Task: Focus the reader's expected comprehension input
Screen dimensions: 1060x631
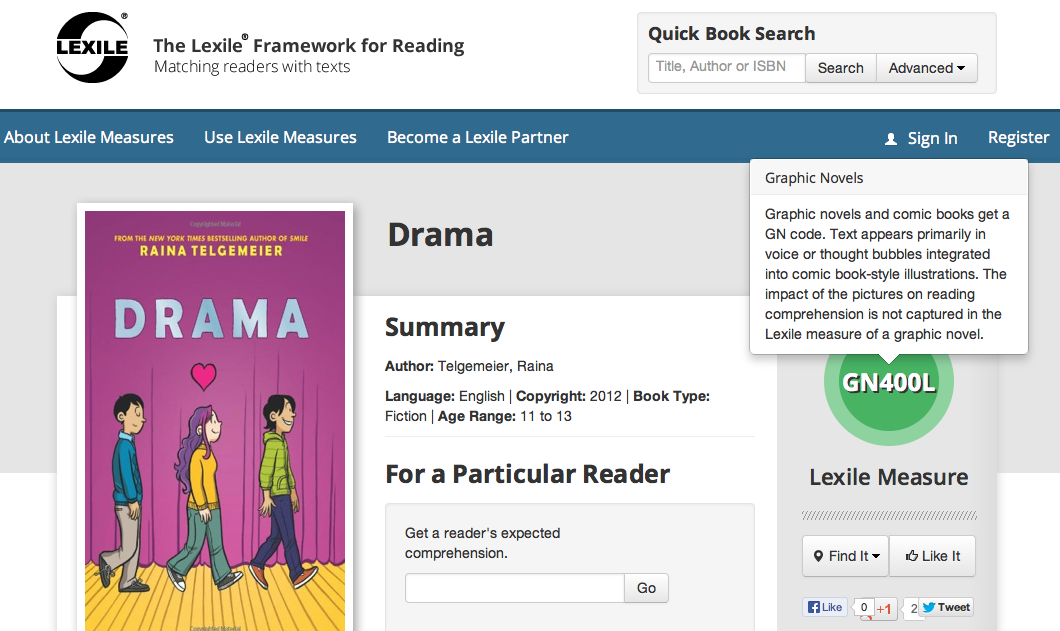Action: pyautogui.click(x=514, y=588)
